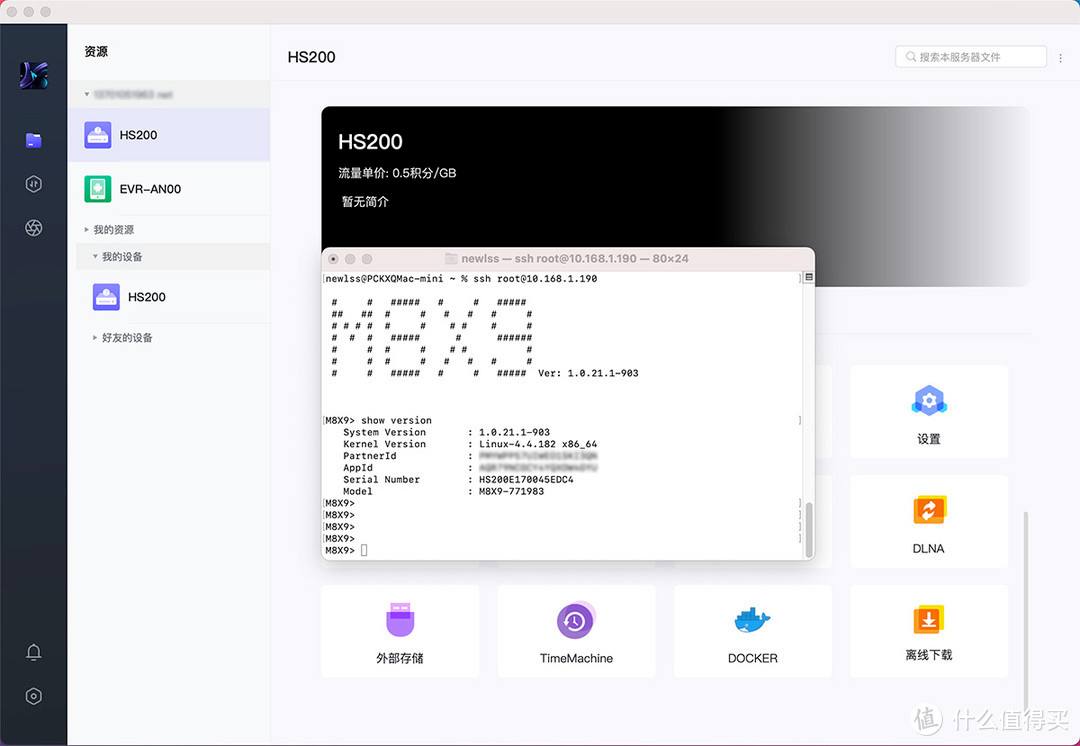Screen dimensions: 1080x746
Task: Click the app main page scrollbar
Action: click(x=1025, y=610)
